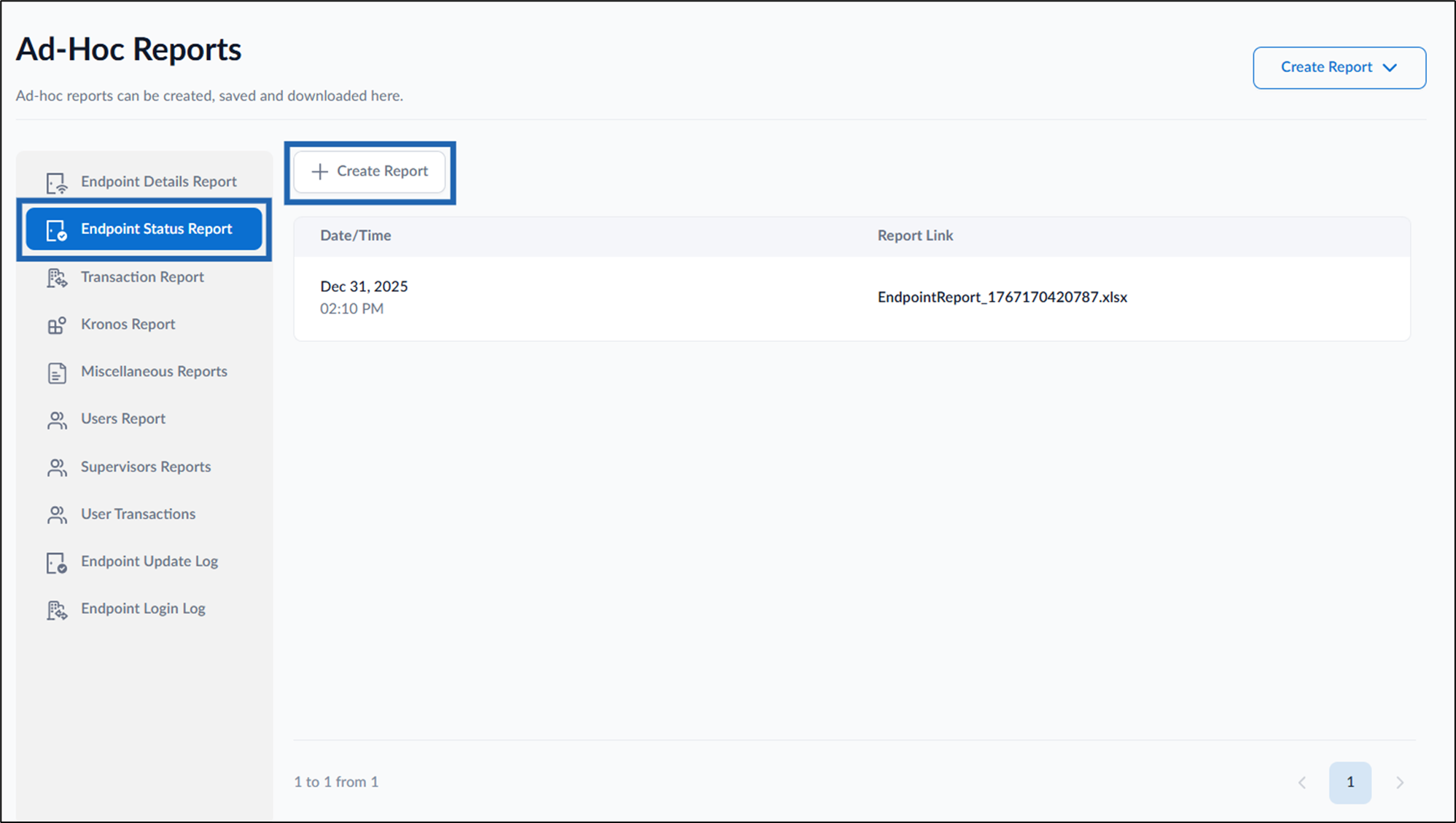Show the Users Report list
This screenshot has width=1456, height=823.
pyautogui.click(x=144, y=419)
